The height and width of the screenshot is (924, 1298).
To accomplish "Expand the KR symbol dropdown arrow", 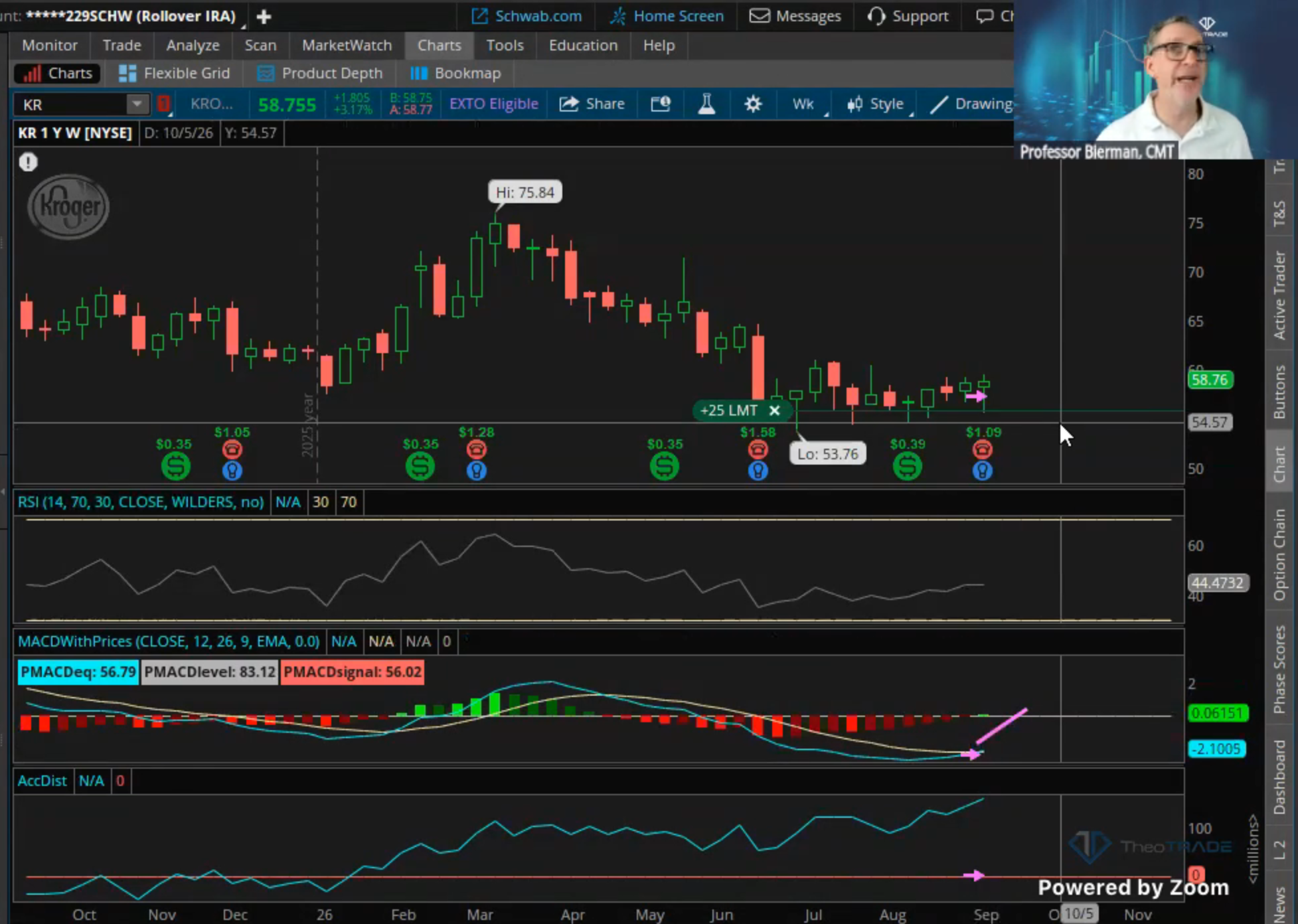I will pos(137,104).
